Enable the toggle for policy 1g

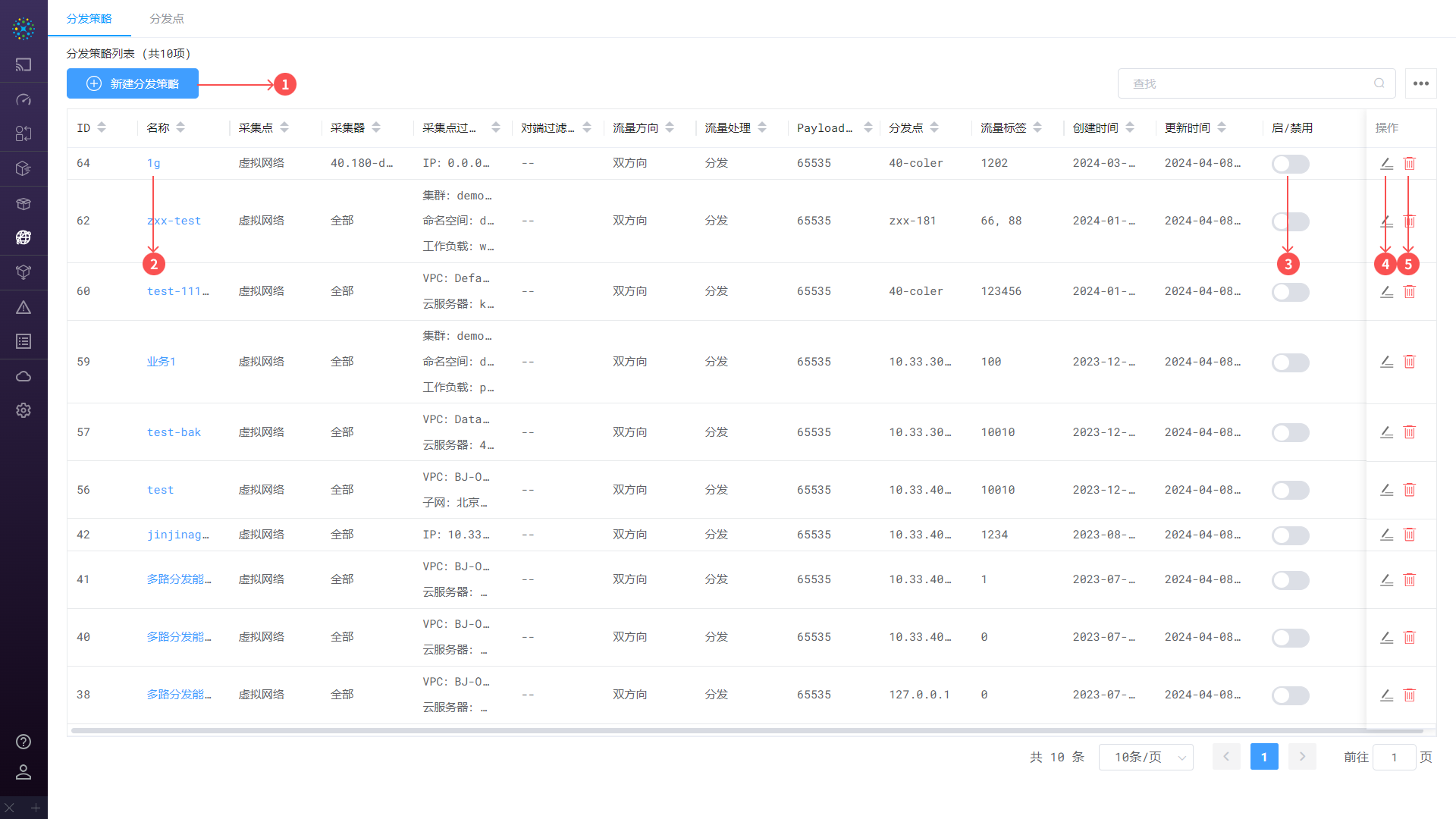[1290, 164]
